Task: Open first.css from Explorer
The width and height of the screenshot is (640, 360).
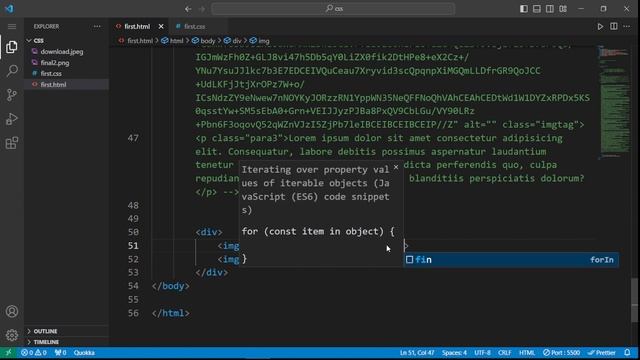Action: click(51, 73)
